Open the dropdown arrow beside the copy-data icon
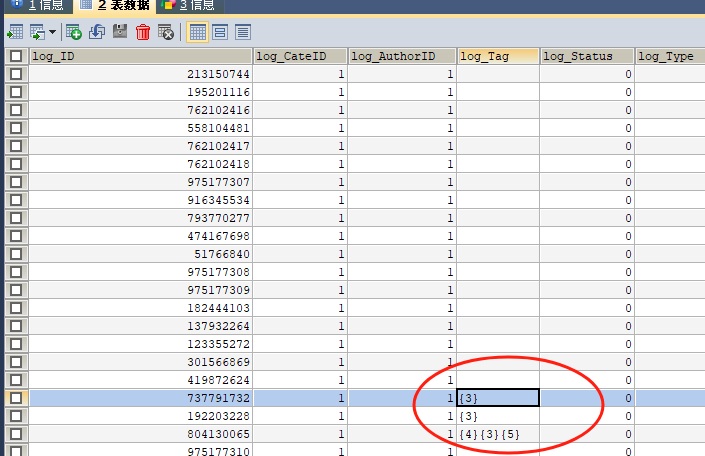This screenshot has height=456, width=705. [x=52, y=32]
